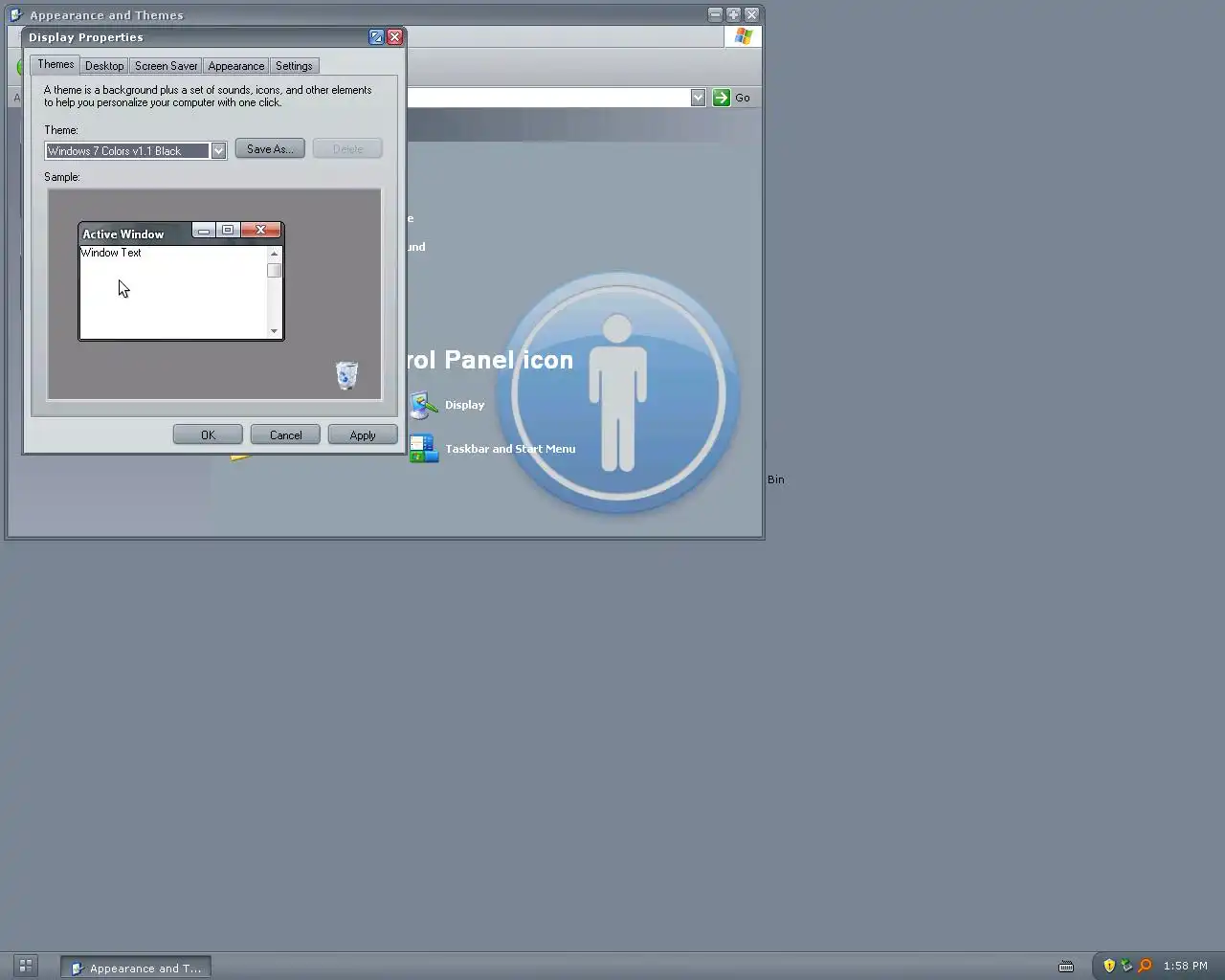Select the Themes tab
This screenshot has height=980, width=1225.
click(56, 64)
